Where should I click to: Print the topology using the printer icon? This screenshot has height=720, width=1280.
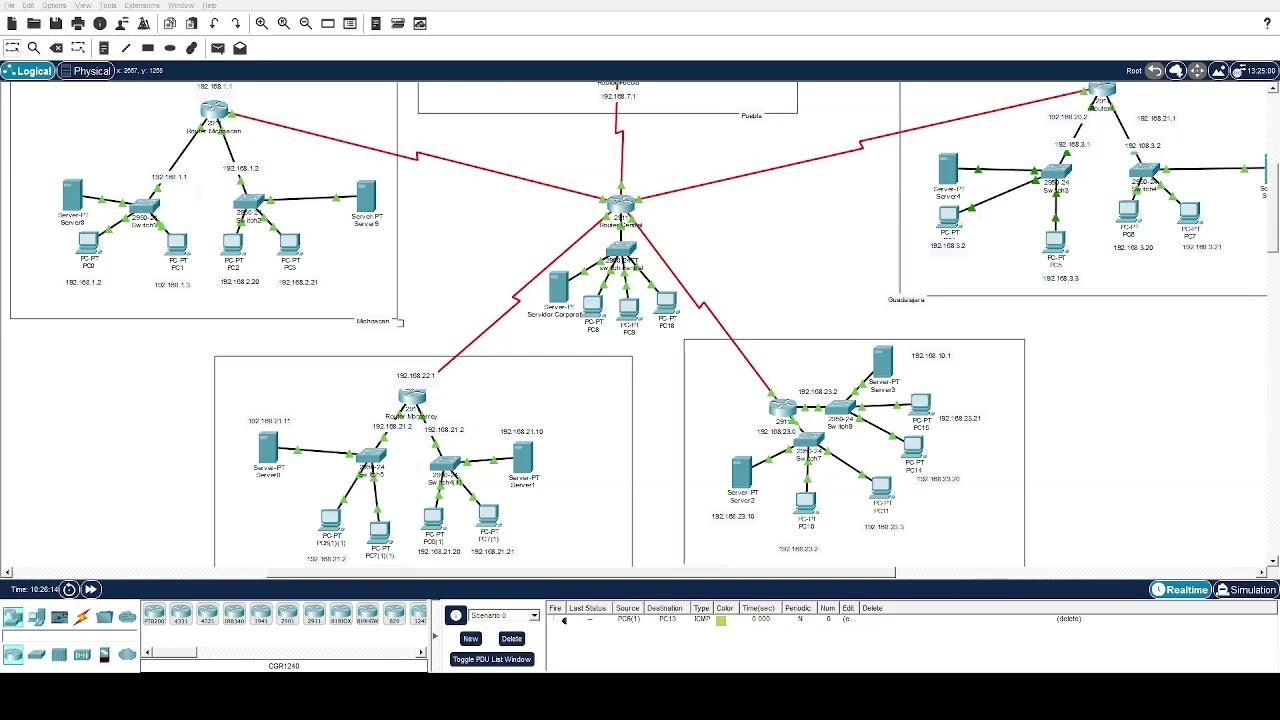(78, 23)
